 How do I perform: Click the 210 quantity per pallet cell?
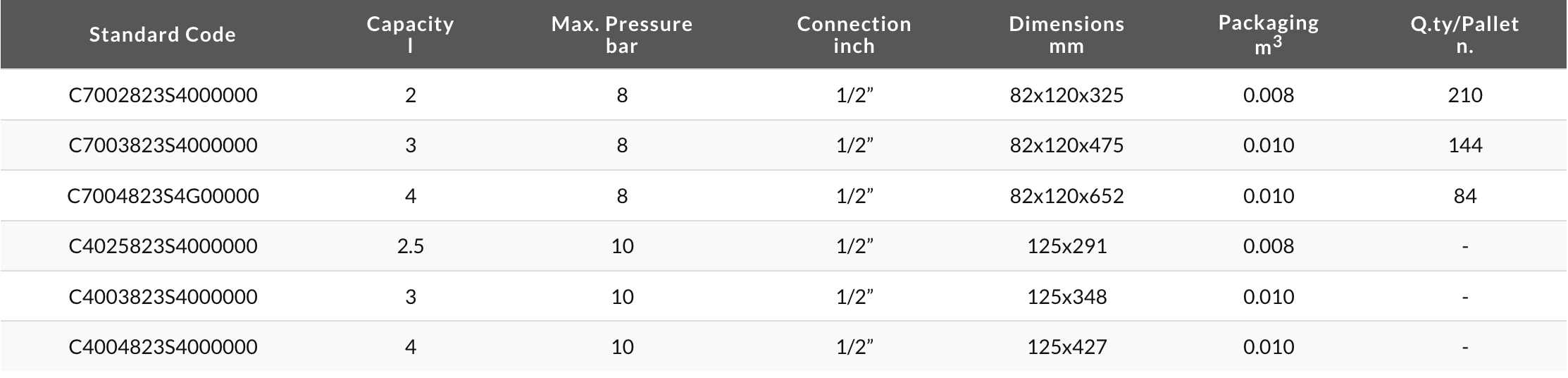(1465, 95)
